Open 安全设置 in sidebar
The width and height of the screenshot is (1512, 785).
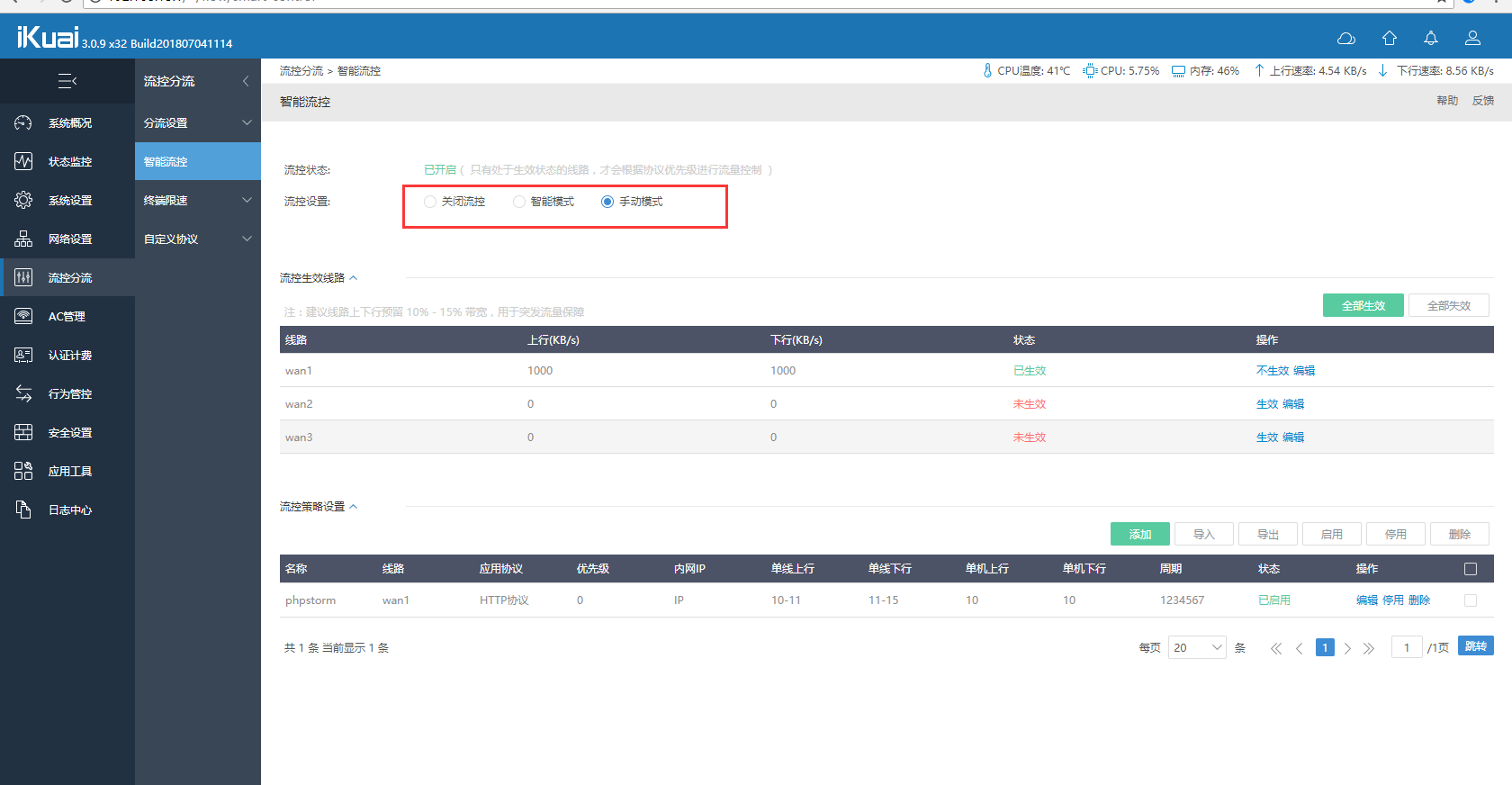pos(67,432)
